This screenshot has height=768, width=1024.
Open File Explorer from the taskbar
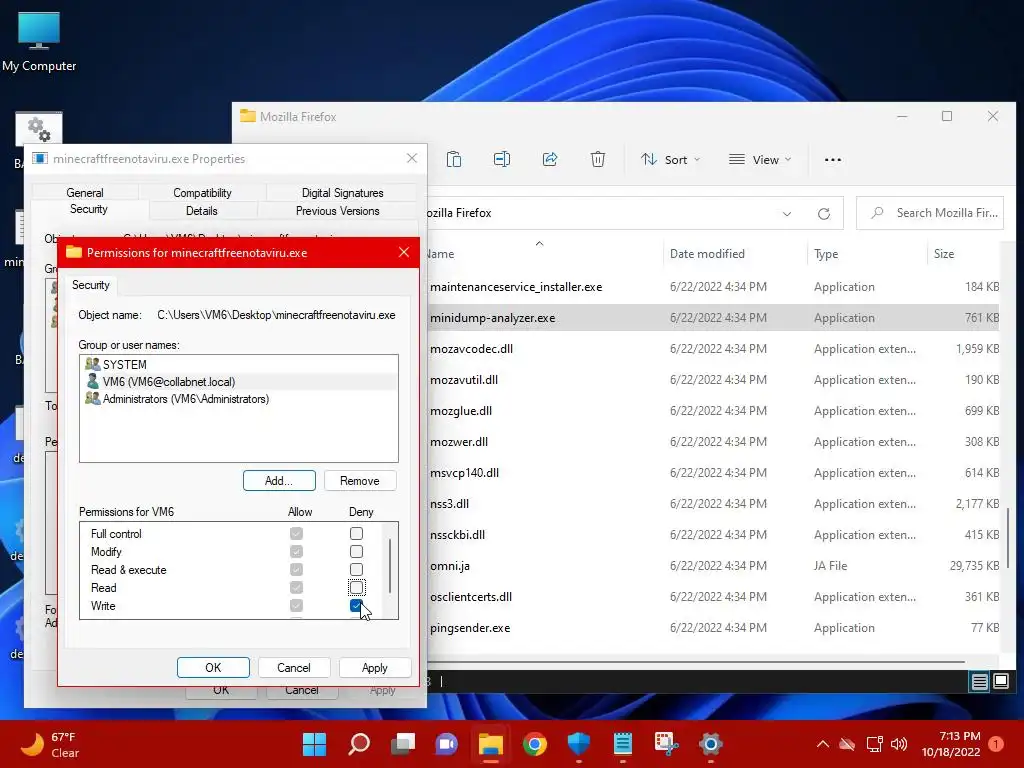tap(490, 744)
